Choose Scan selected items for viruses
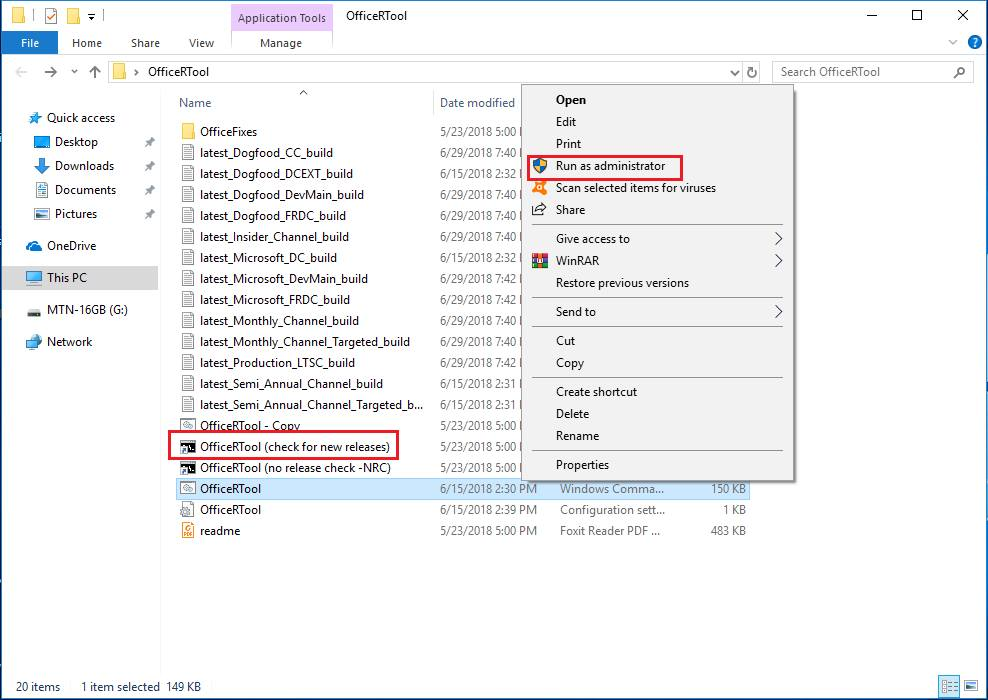988x700 pixels. [x=636, y=188]
